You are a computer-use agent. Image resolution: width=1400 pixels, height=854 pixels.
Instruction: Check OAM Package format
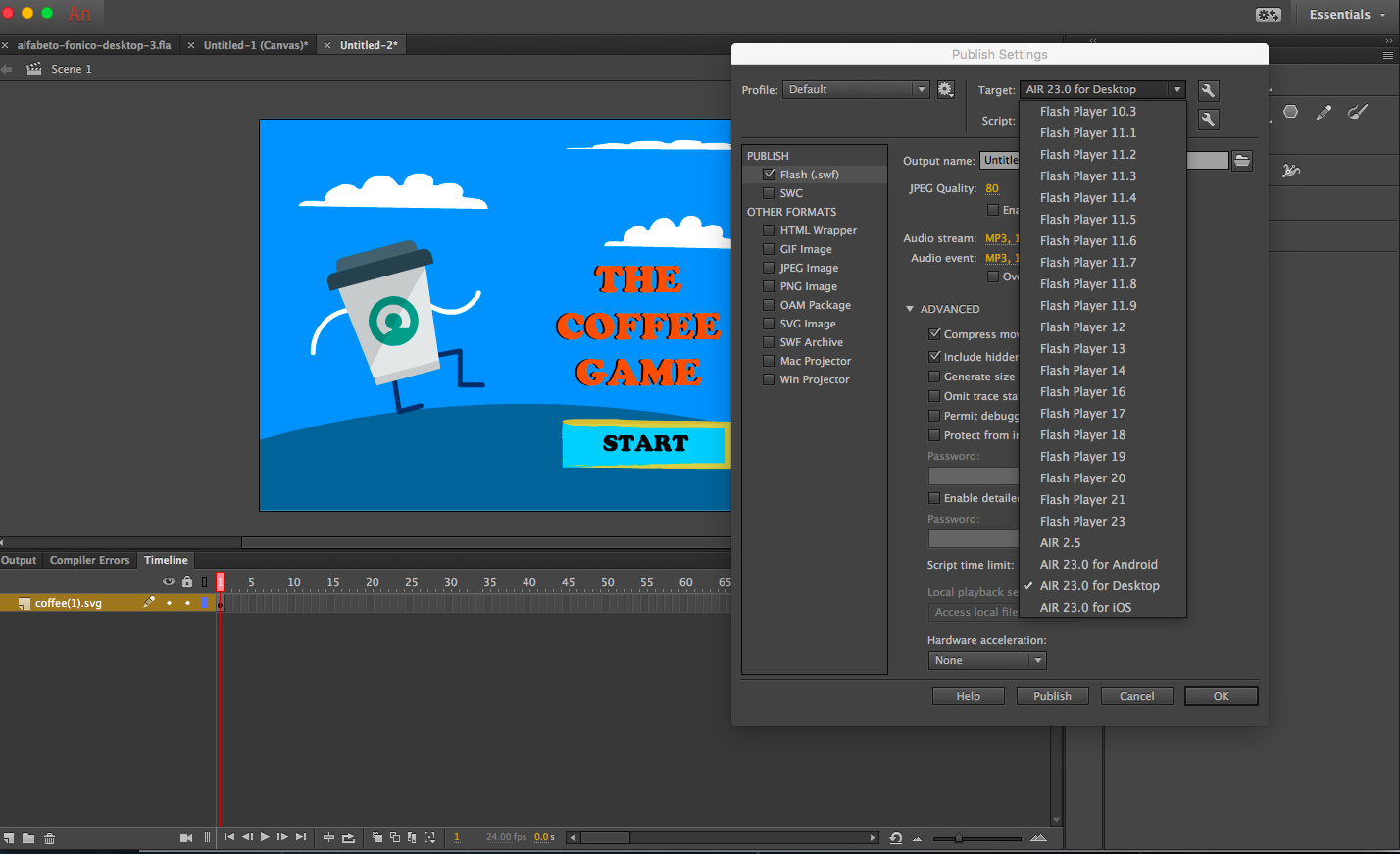pyautogui.click(x=769, y=305)
